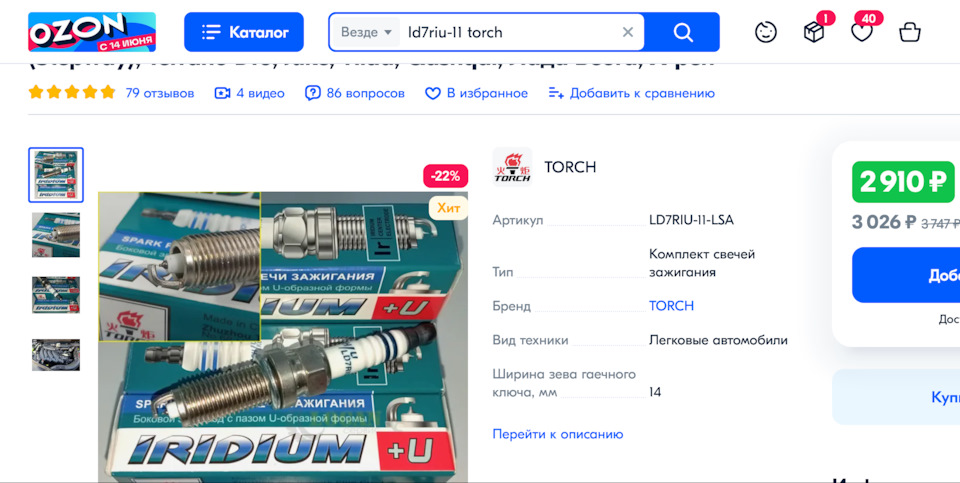Click the magnifier search button
The image size is (960, 483).
click(683, 32)
